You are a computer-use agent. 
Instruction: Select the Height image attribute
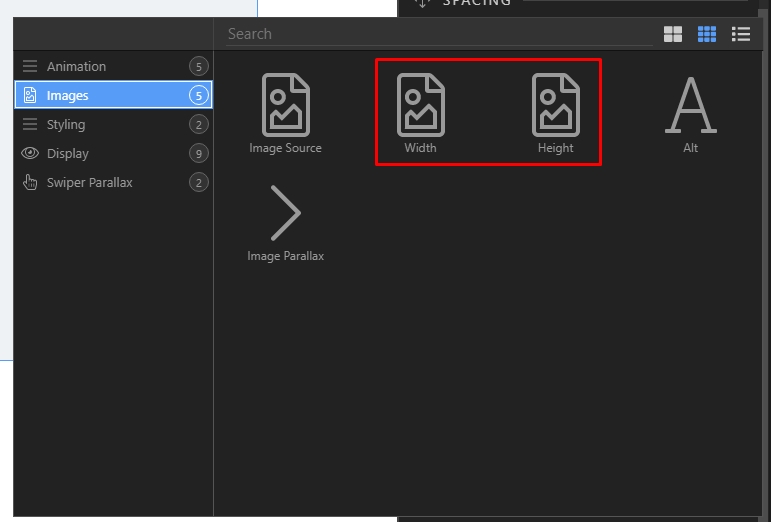point(556,114)
